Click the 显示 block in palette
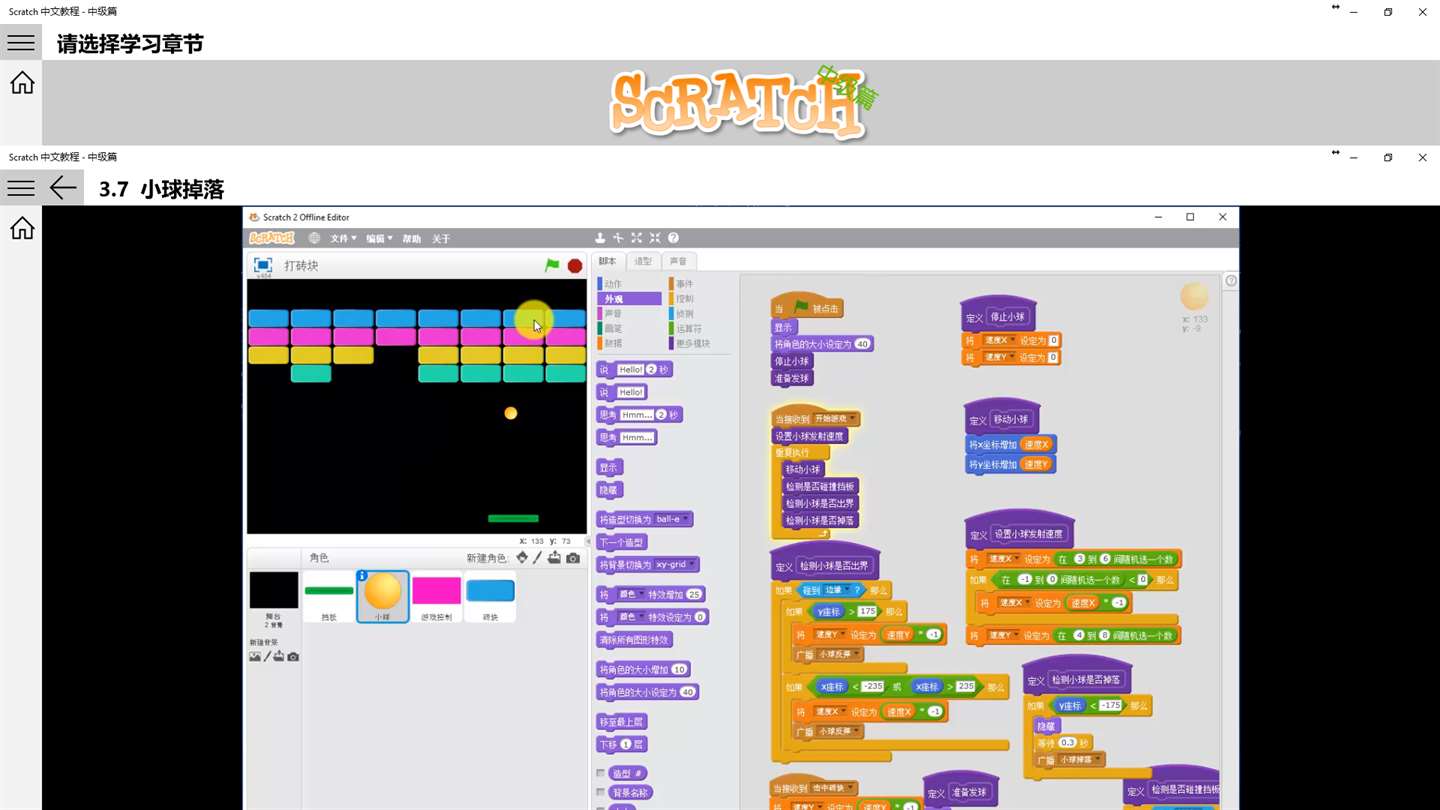 609,468
